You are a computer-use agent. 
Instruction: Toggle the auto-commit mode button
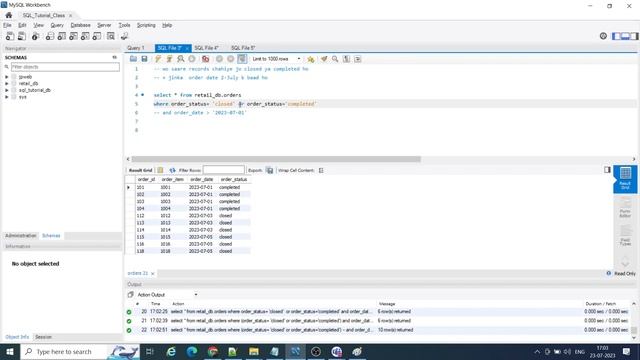(242, 59)
